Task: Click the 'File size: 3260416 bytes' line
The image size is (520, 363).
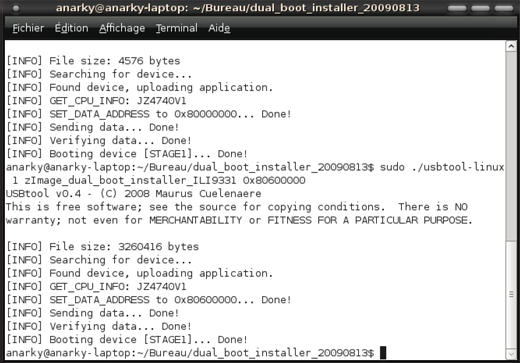Action: [x=103, y=247]
